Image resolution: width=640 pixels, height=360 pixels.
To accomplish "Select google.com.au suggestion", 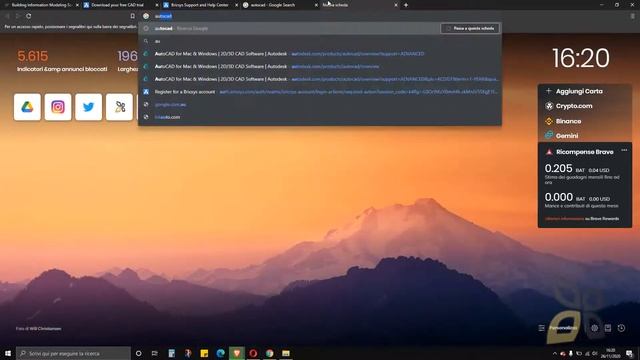I will tap(320, 104).
